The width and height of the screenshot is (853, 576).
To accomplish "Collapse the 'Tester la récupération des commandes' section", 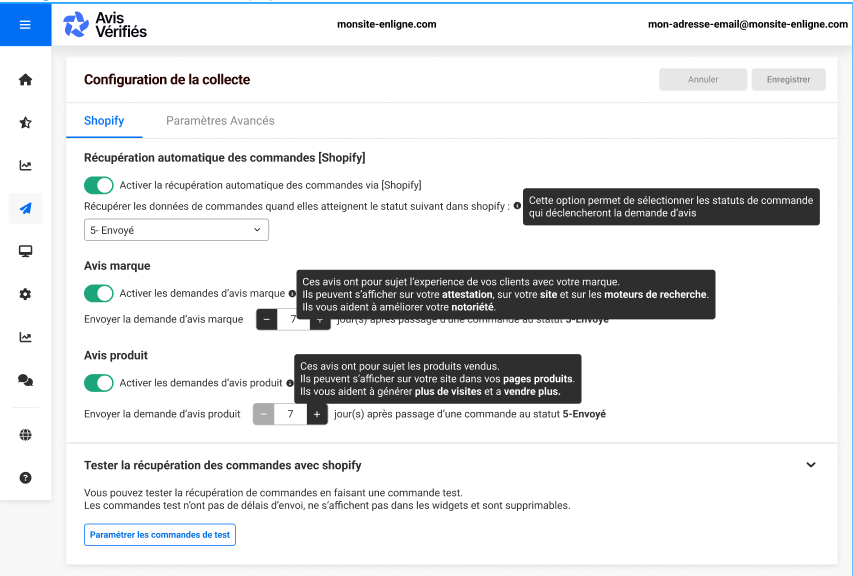I will (x=811, y=465).
